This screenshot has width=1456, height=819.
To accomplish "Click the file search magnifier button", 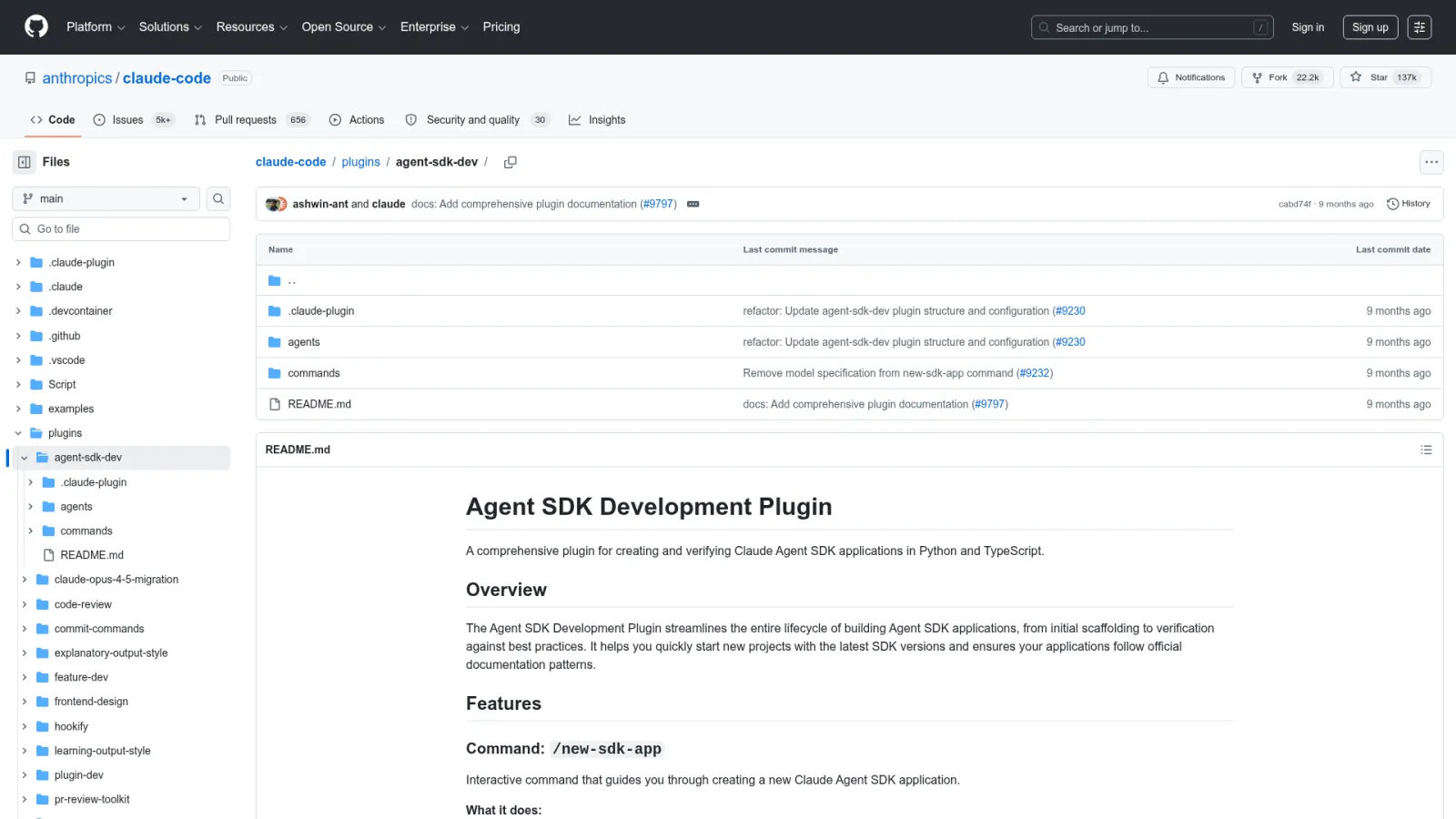I will point(218,198).
